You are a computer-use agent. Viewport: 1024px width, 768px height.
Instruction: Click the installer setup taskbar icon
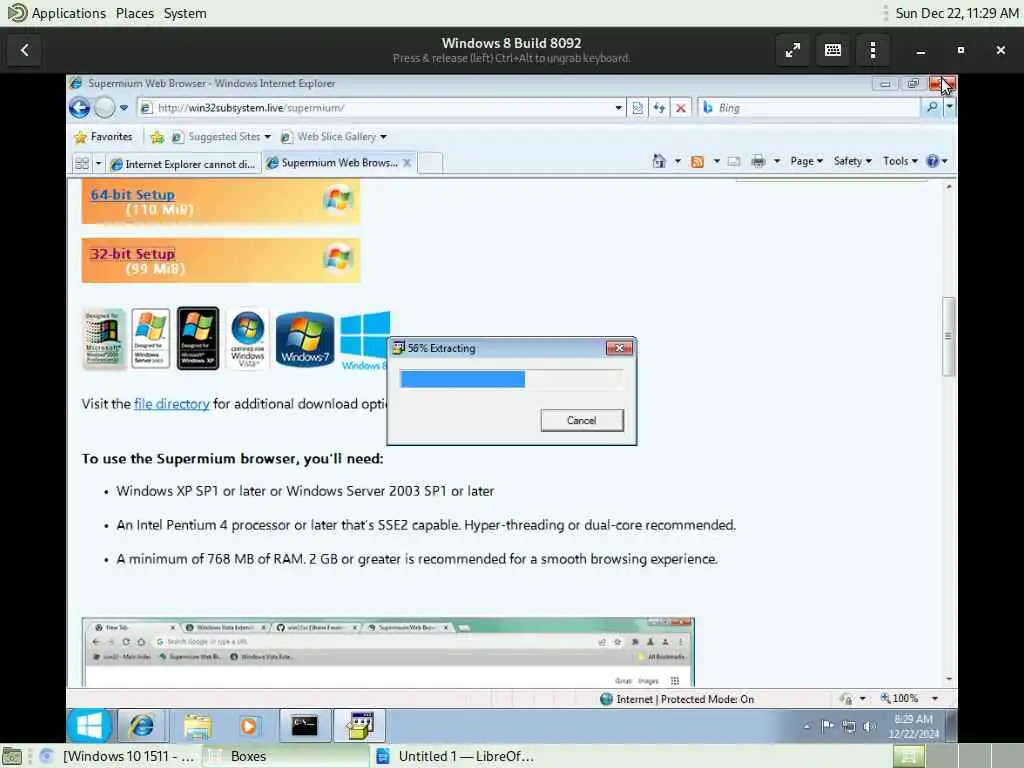click(x=360, y=726)
